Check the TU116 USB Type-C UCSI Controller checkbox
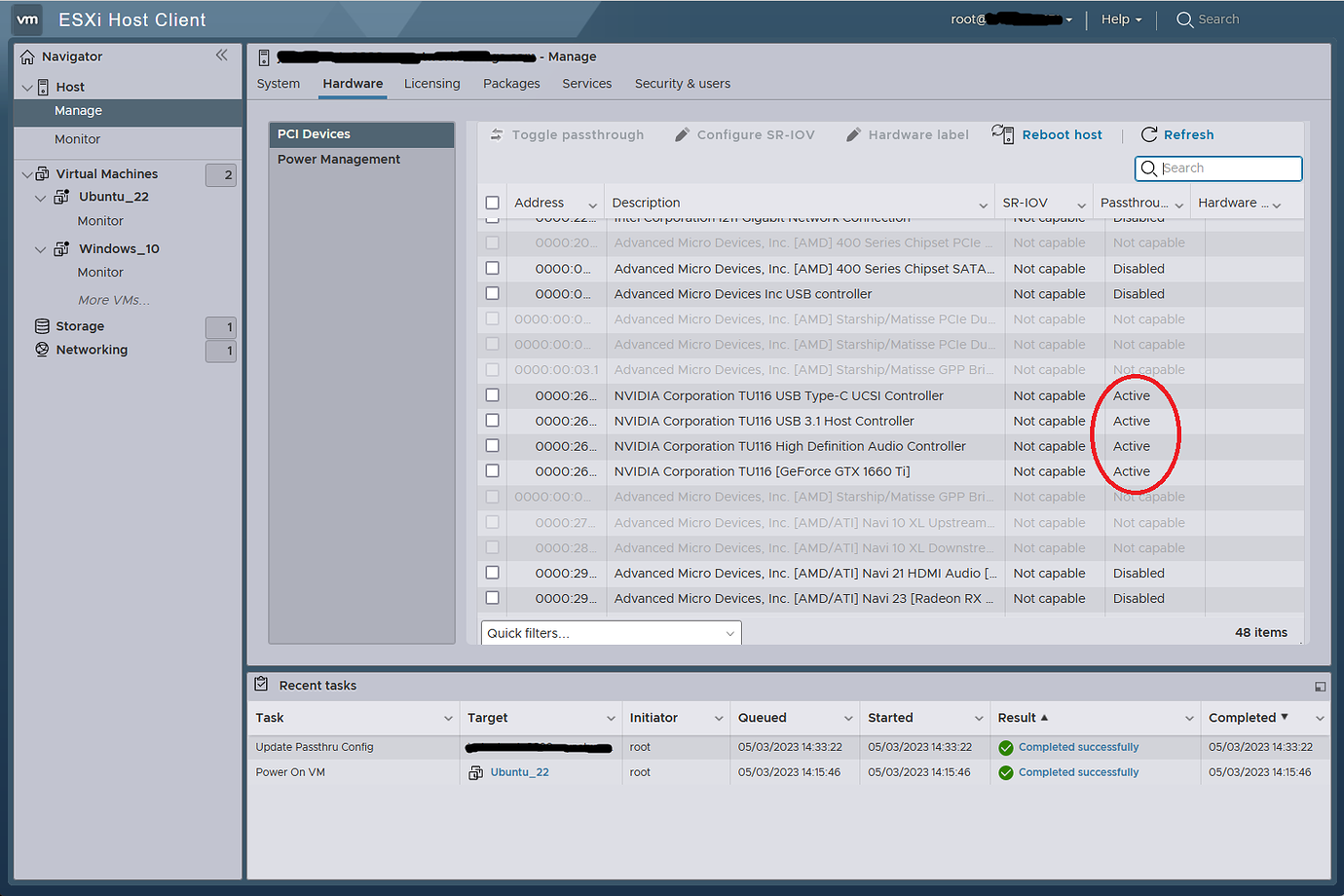1344x896 pixels. pyautogui.click(x=493, y=395)
